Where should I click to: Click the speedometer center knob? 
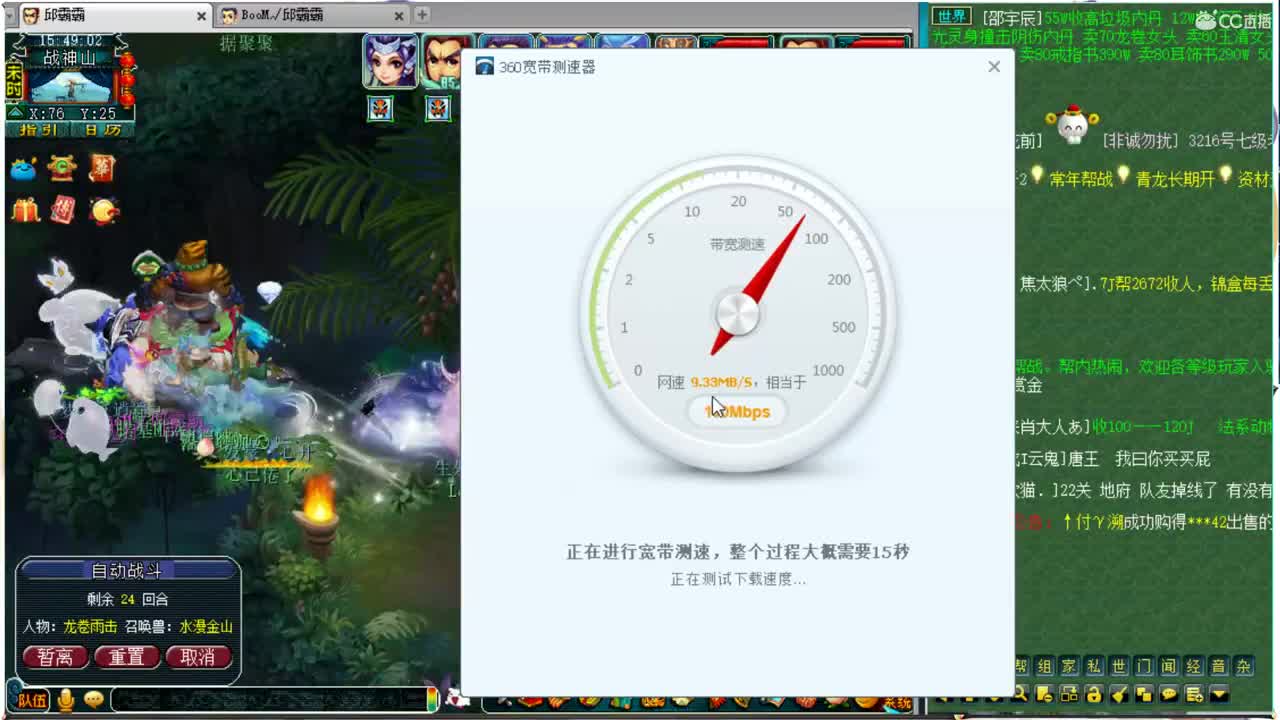pyautogui.click(x=737, y=314)
